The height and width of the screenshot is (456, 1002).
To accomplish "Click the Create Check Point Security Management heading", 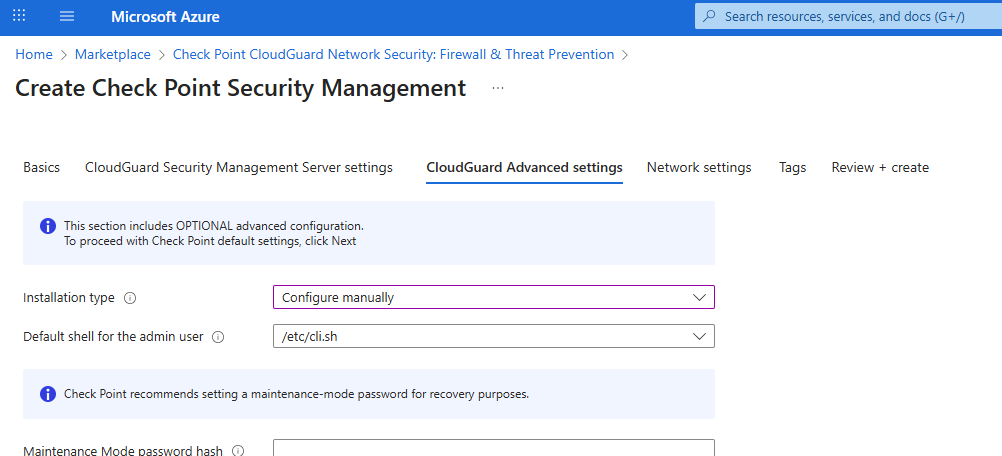I will coord(240,88).
